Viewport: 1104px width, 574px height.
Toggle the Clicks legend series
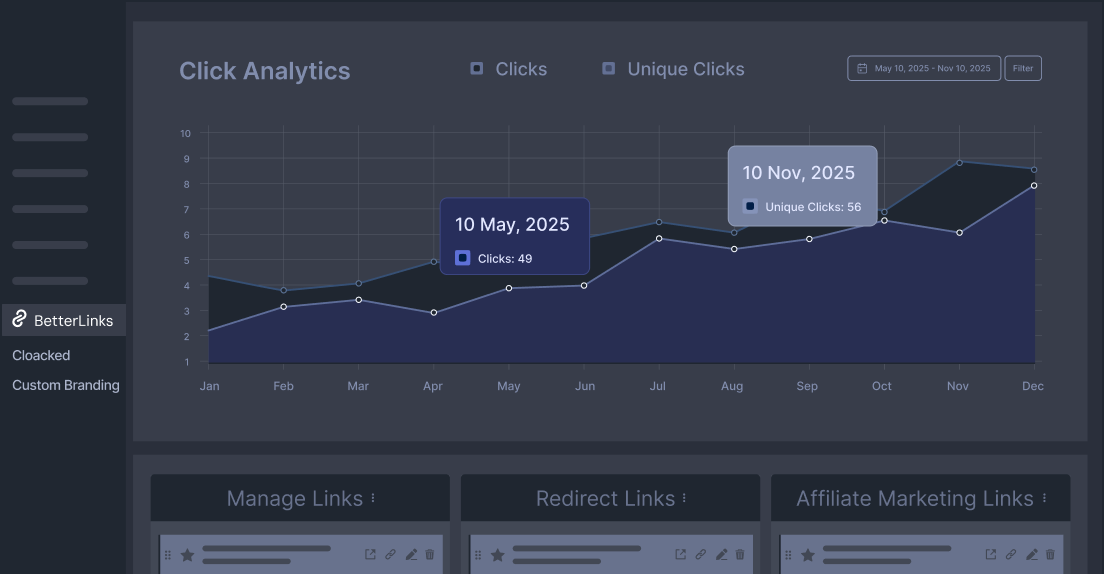[x=509, y=69]
